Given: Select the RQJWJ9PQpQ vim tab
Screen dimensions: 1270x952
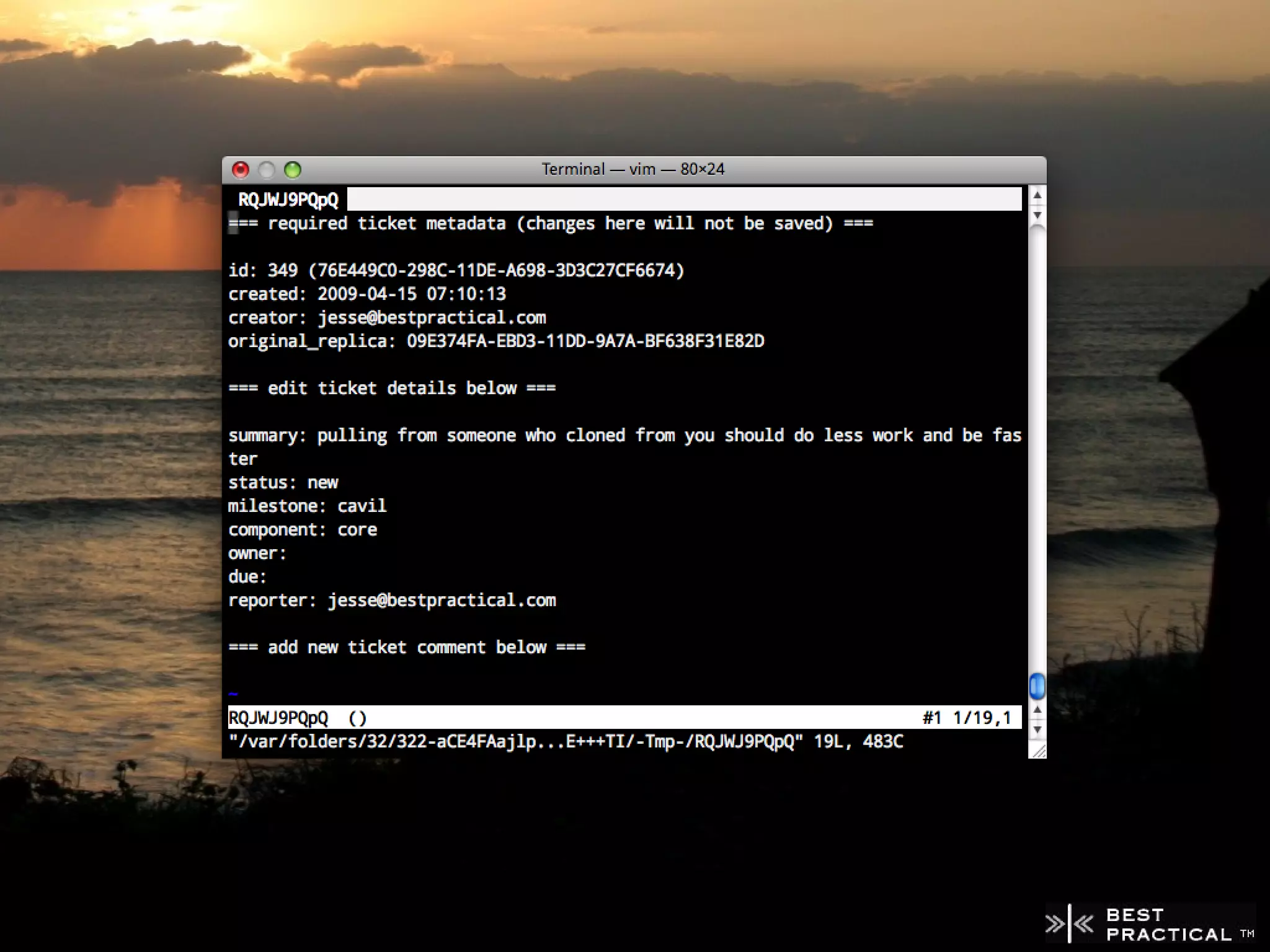Looking at the screenshot, I should click(x=288, y=200).
